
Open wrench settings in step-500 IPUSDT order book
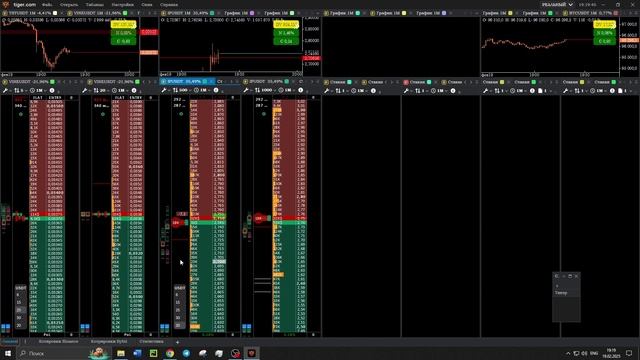tap(164, 90)
